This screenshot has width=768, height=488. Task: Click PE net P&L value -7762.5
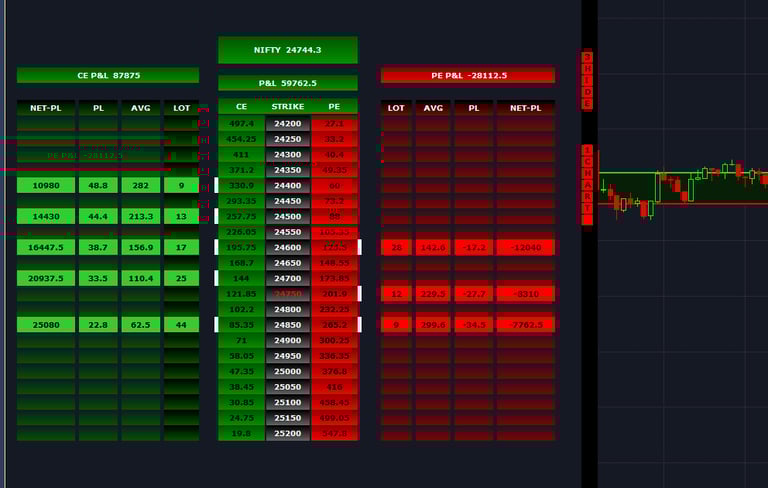[526, 325]
